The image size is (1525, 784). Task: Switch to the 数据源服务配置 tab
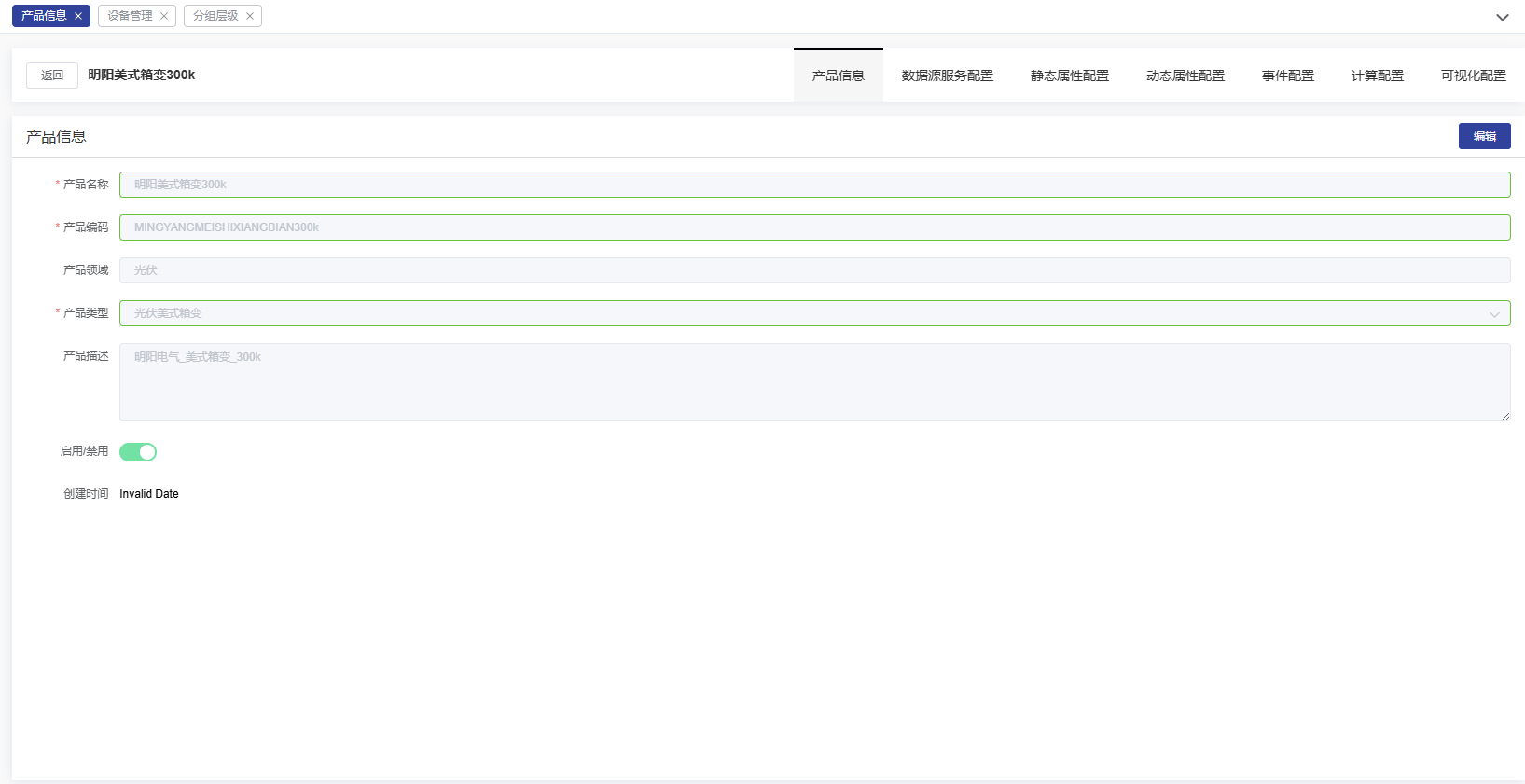click(x=947, y=76)
